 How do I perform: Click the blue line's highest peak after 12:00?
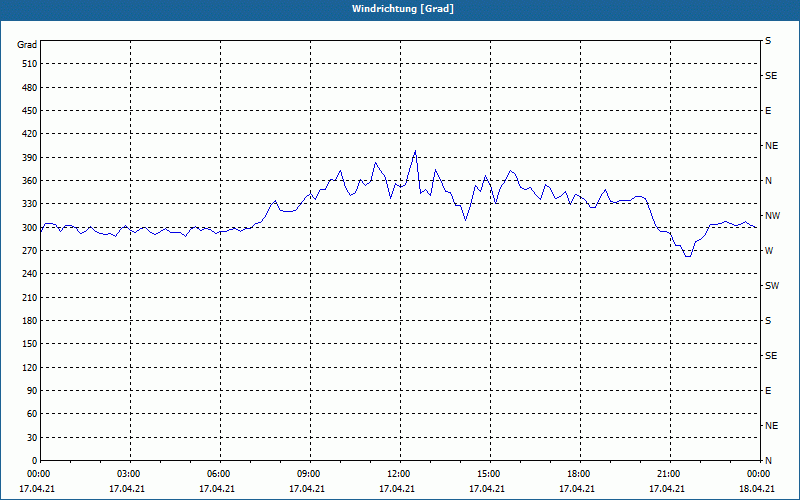(x=415, y=151)
